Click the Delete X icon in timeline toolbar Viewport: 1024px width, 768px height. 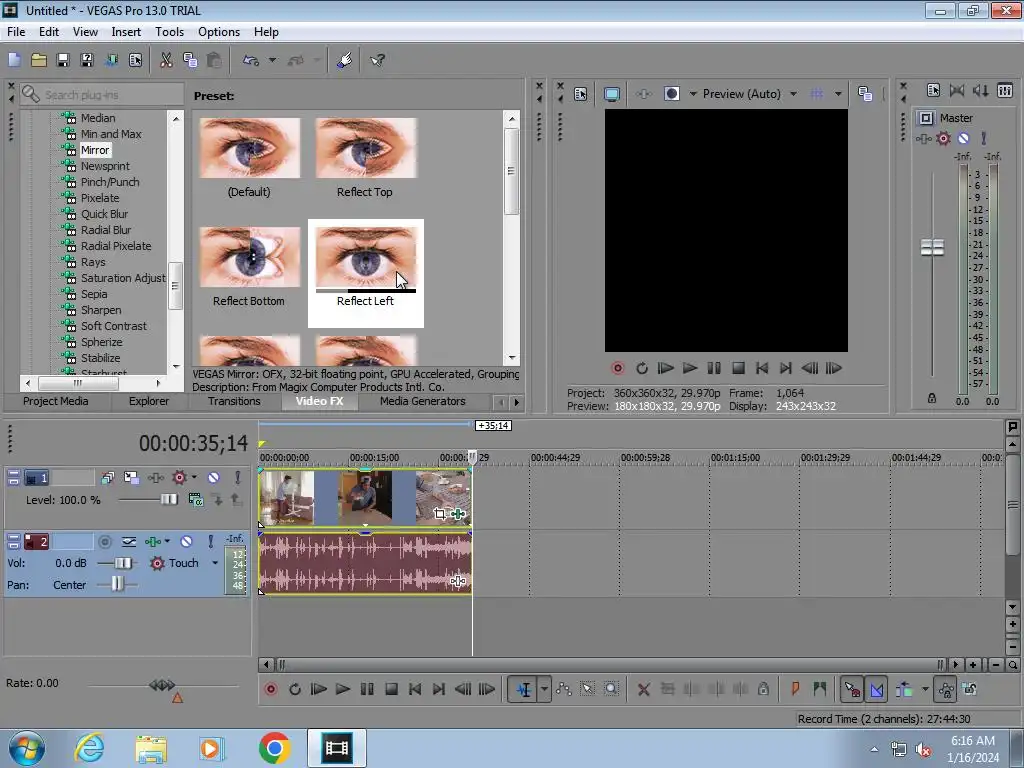pos(643,689)
